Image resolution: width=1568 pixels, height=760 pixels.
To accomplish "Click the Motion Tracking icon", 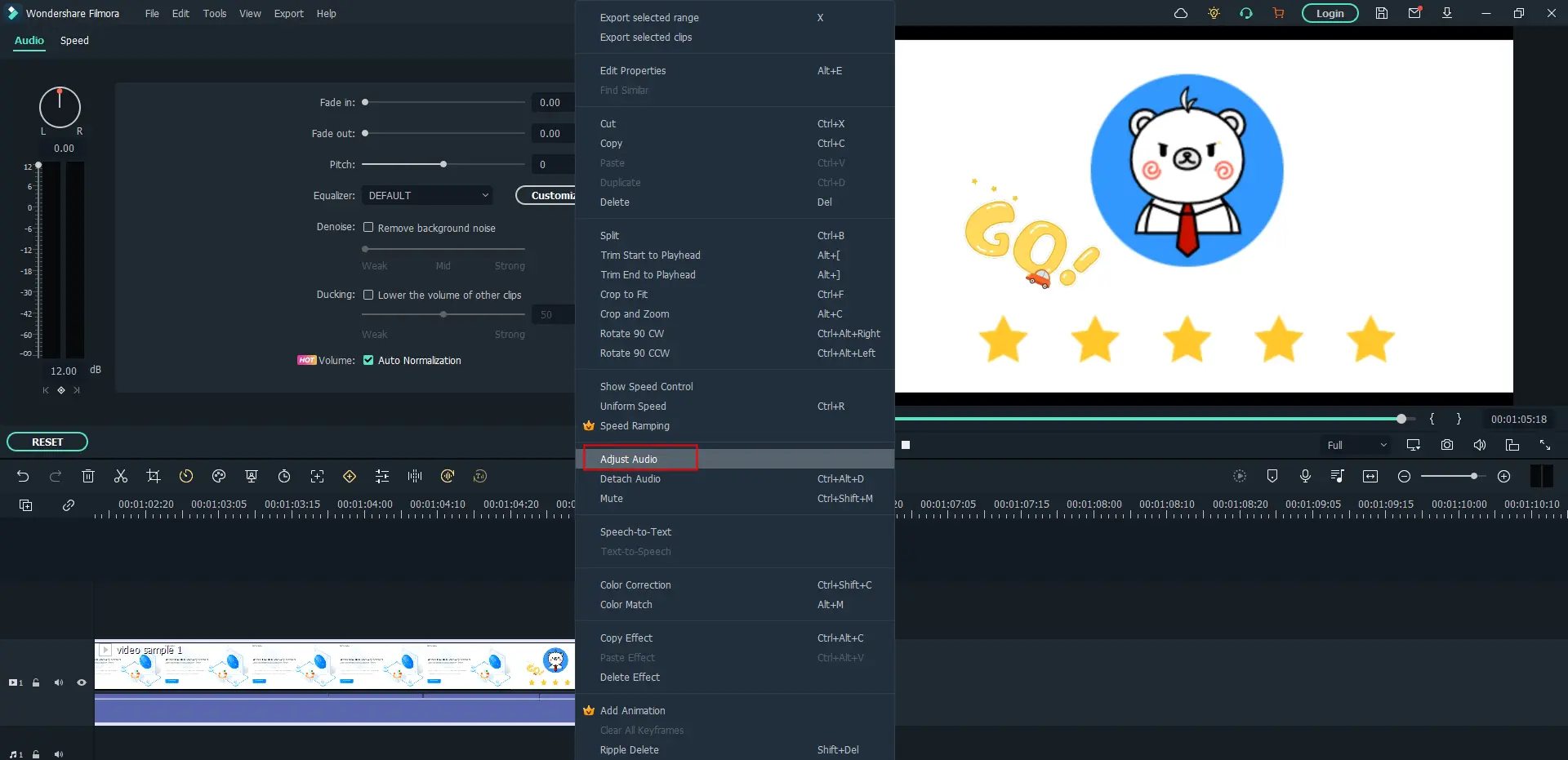I will pos(317,476).
